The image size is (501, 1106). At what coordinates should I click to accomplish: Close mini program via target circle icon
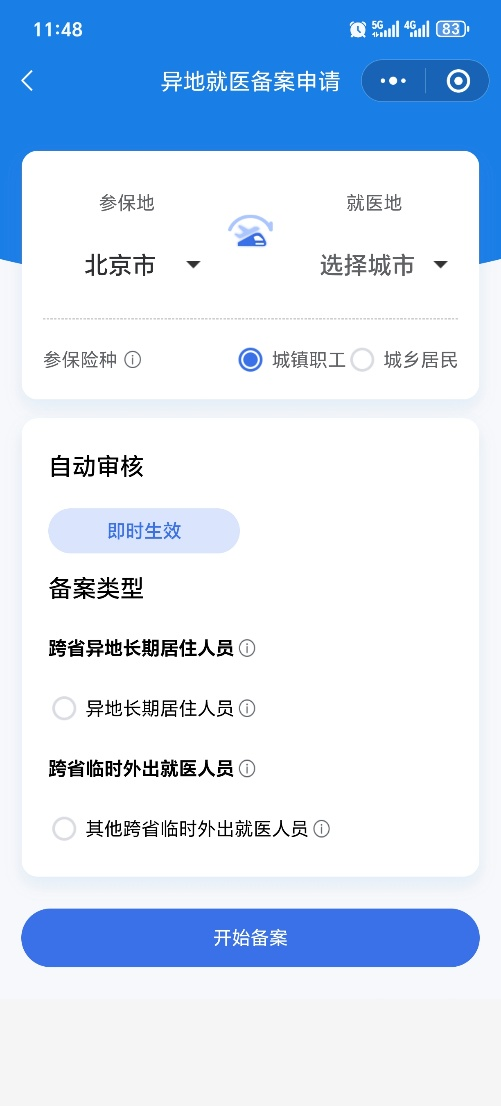tap(458, 81)
